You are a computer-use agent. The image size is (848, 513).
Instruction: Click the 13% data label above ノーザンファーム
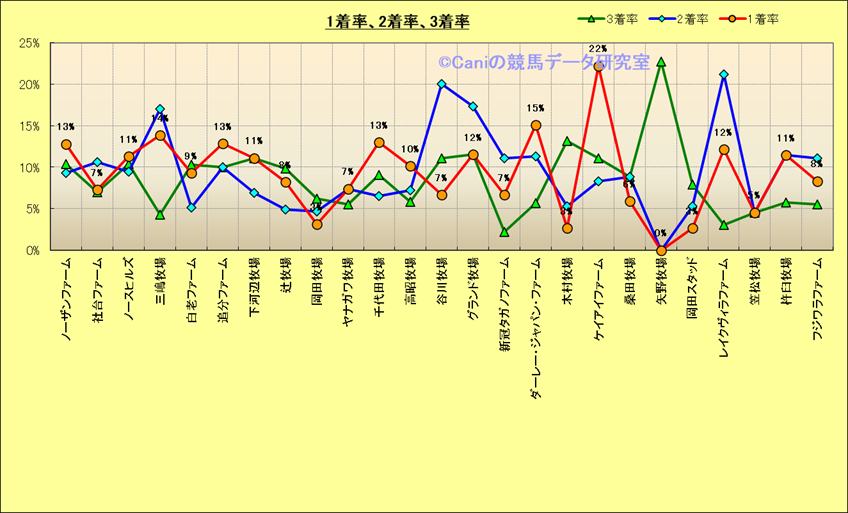click(x=66, y=127)
